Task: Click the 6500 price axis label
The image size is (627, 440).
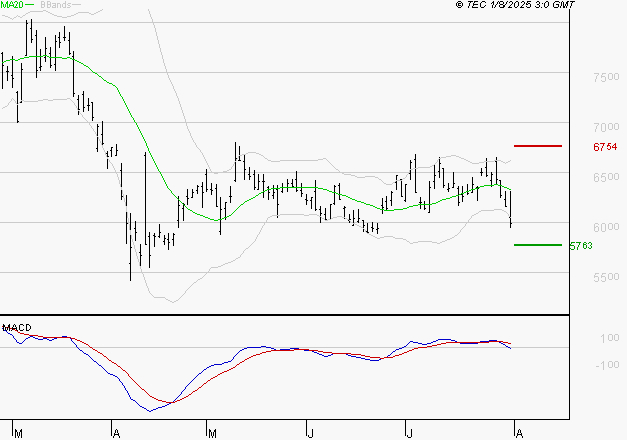Action: [606, 177]
